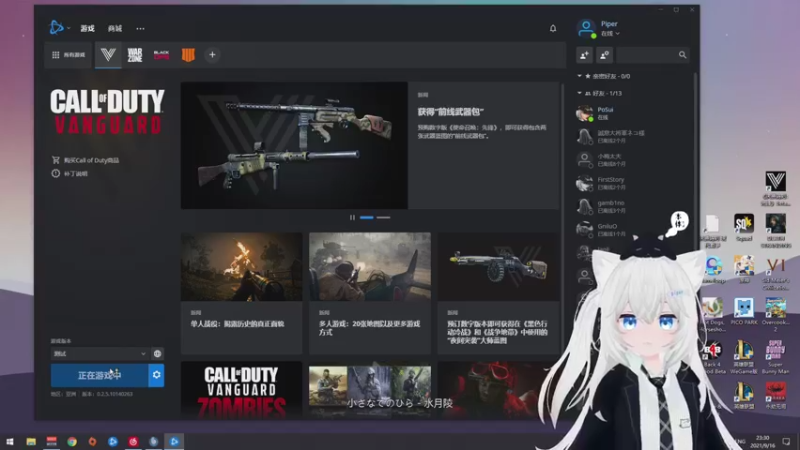This screenshot has width=800, height=450.
Task: Expand the online status dropdown
Action: pyautogui.click(x=610, y=34)
